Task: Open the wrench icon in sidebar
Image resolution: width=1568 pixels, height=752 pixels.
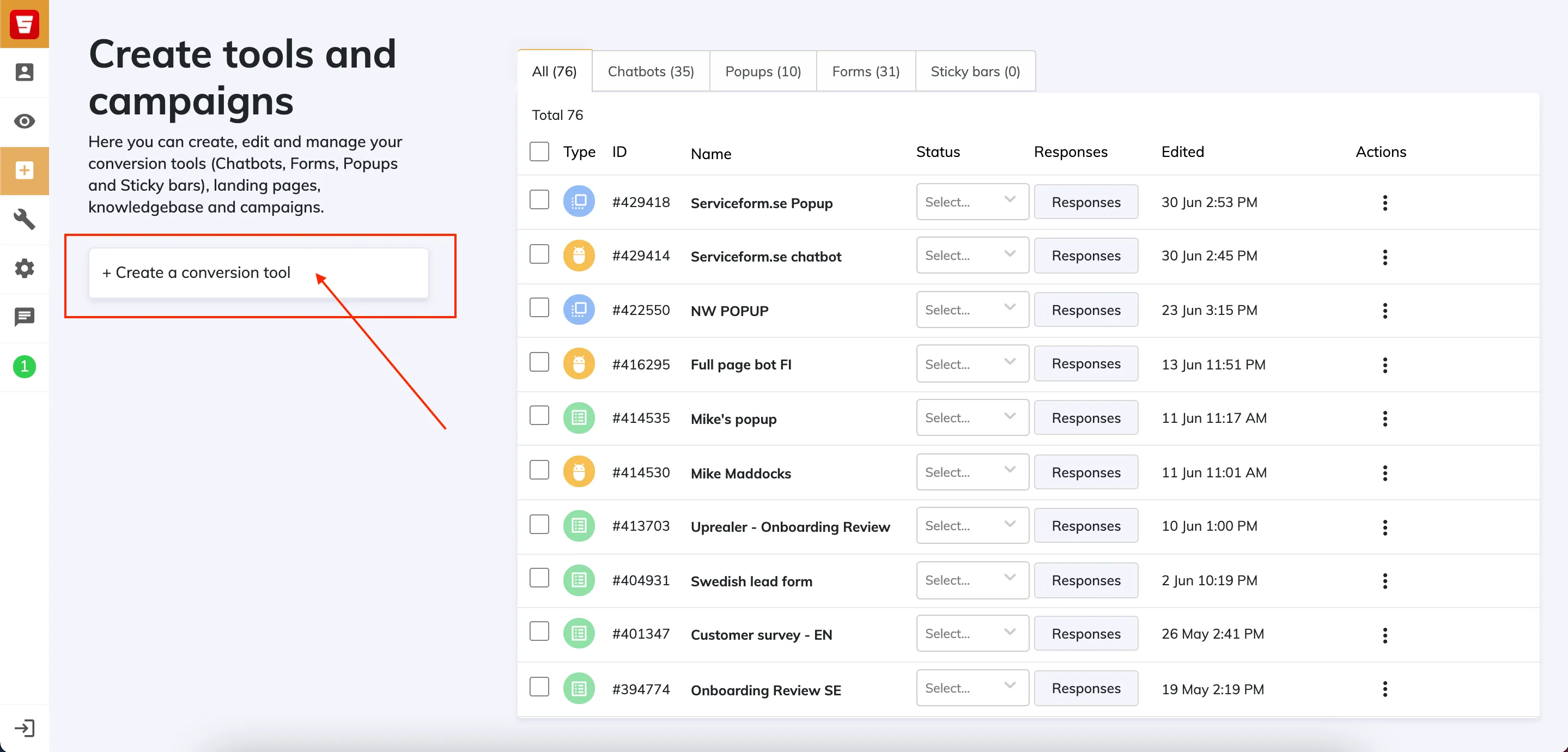Action: click(x=25, y=219)
